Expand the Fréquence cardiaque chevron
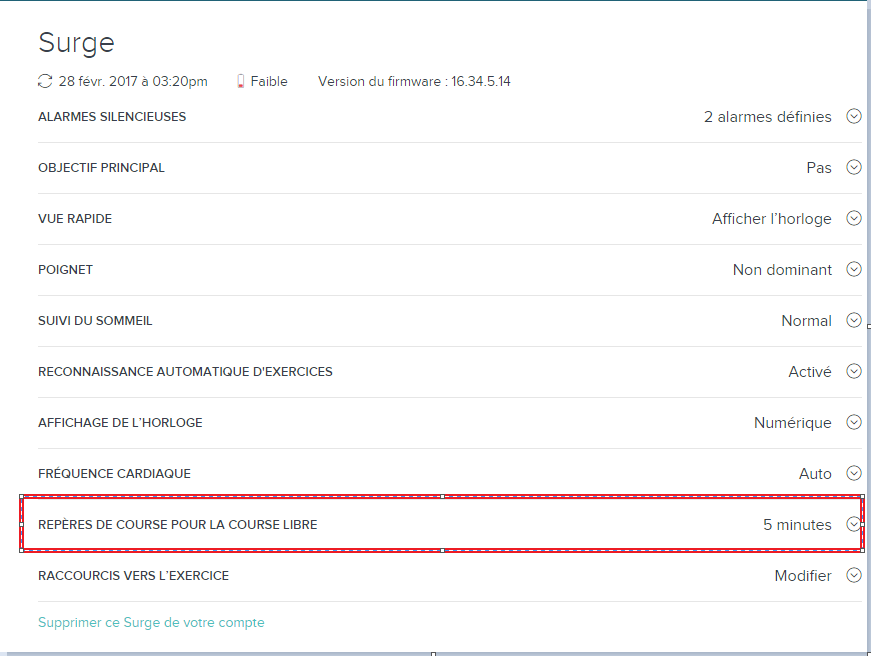 (x=854, y=473)
